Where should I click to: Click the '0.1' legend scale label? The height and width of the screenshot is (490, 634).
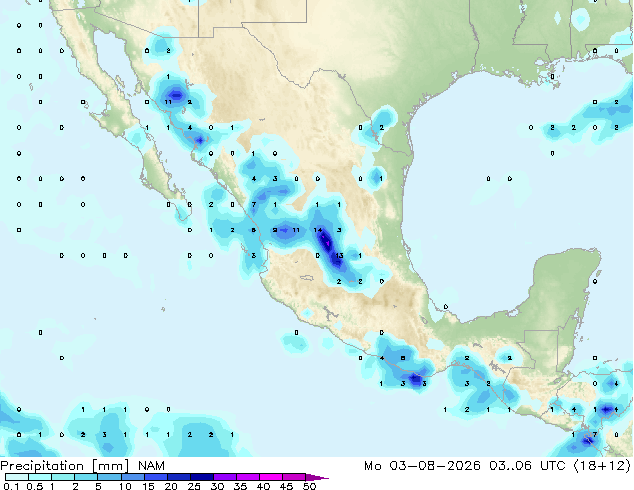12,486
